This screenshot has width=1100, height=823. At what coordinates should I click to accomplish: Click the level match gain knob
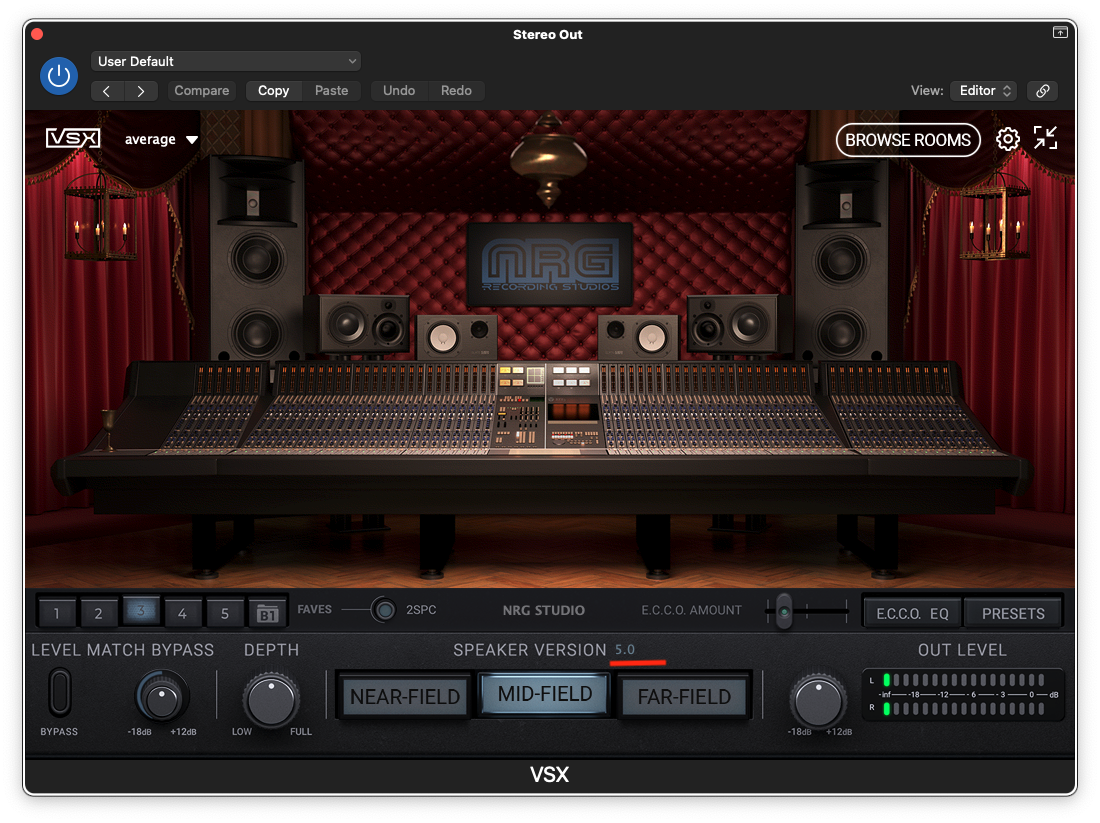coord(162,697)
